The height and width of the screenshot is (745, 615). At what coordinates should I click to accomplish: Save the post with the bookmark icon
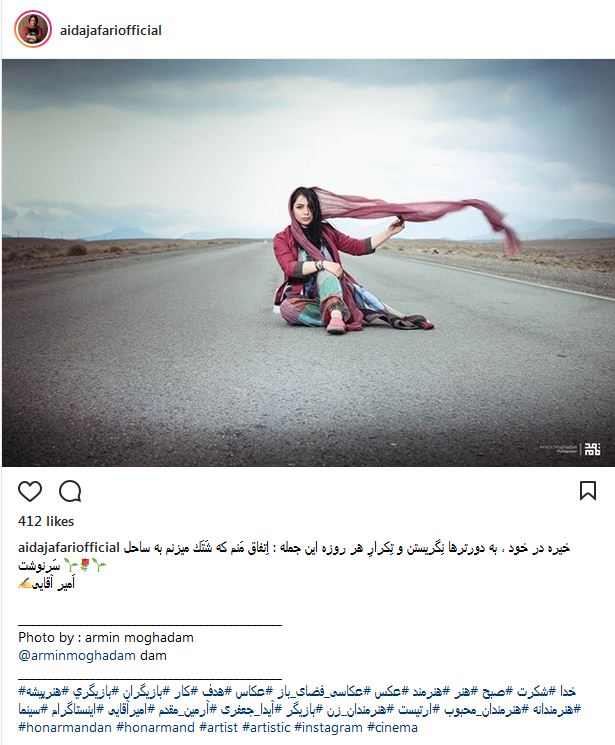[x=588, y=491]
